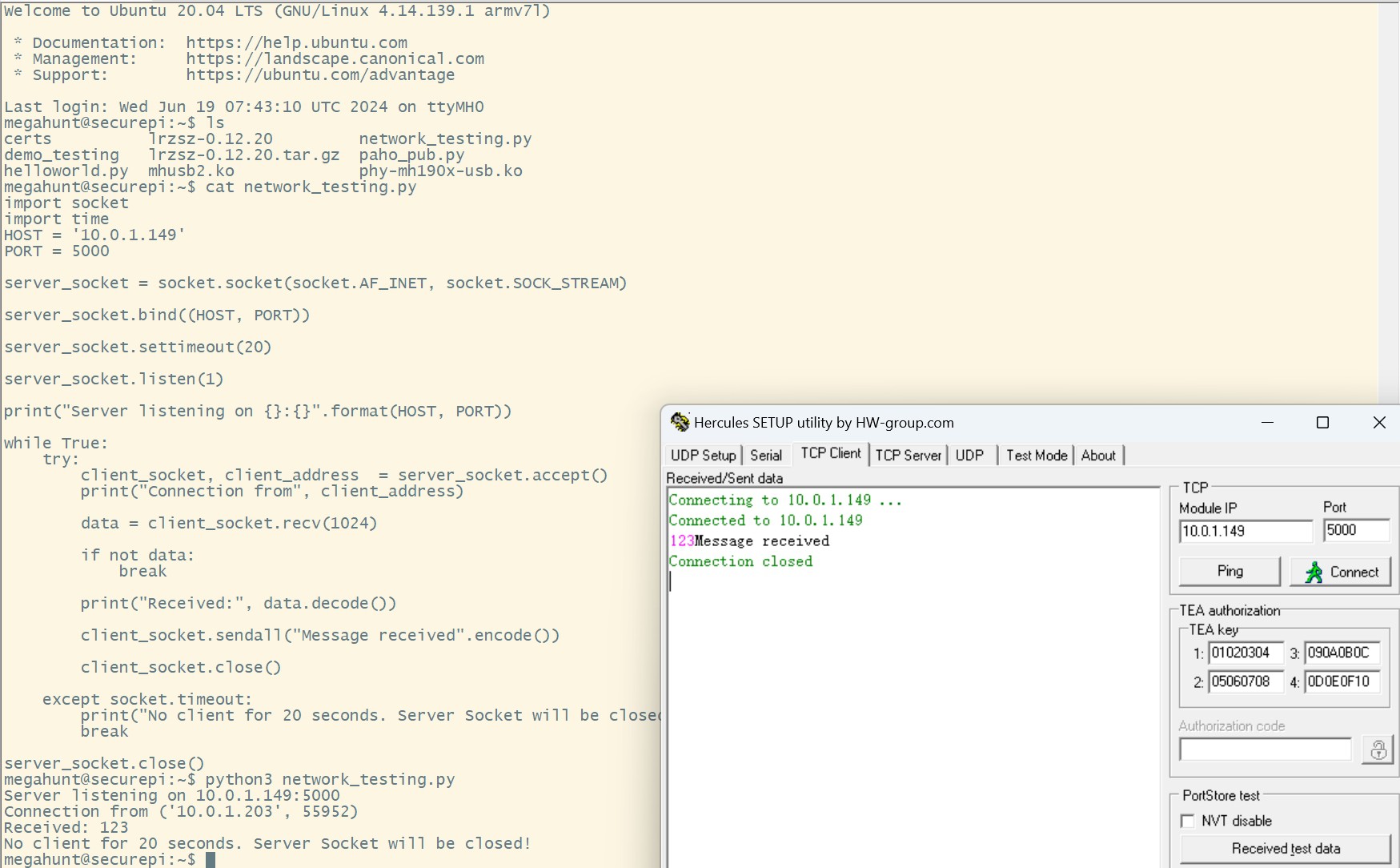The height and width of the screenshot is (868, 1400).
Task: Click the lock icon beside Authorization code
Action: (x=1378, y=749)
